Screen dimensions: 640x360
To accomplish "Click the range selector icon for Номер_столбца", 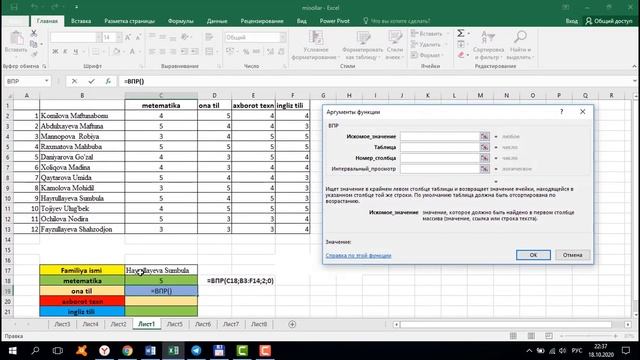I will pyautogui.click(x=484, y=158).
